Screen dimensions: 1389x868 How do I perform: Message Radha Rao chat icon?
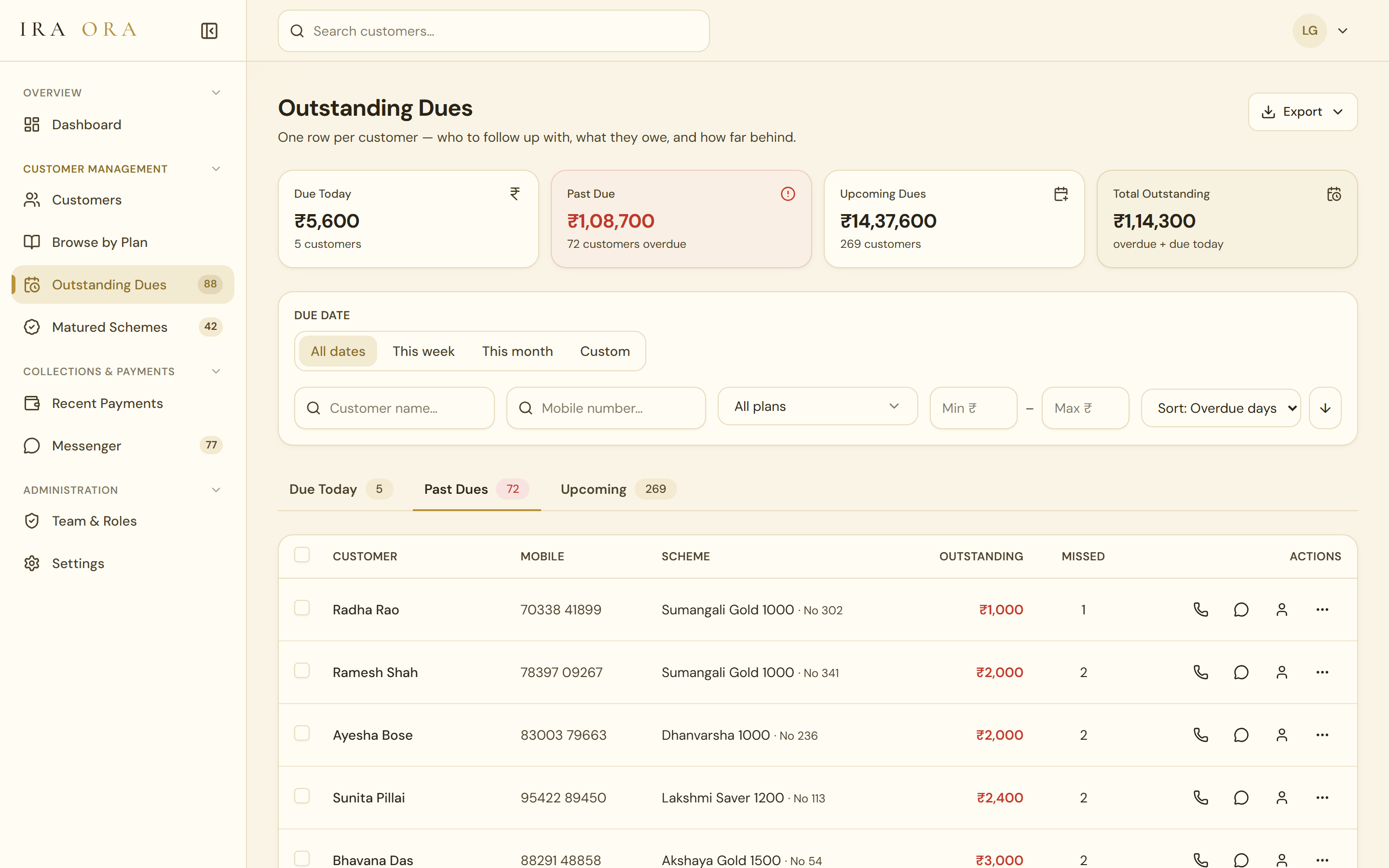click(1241, 609)
